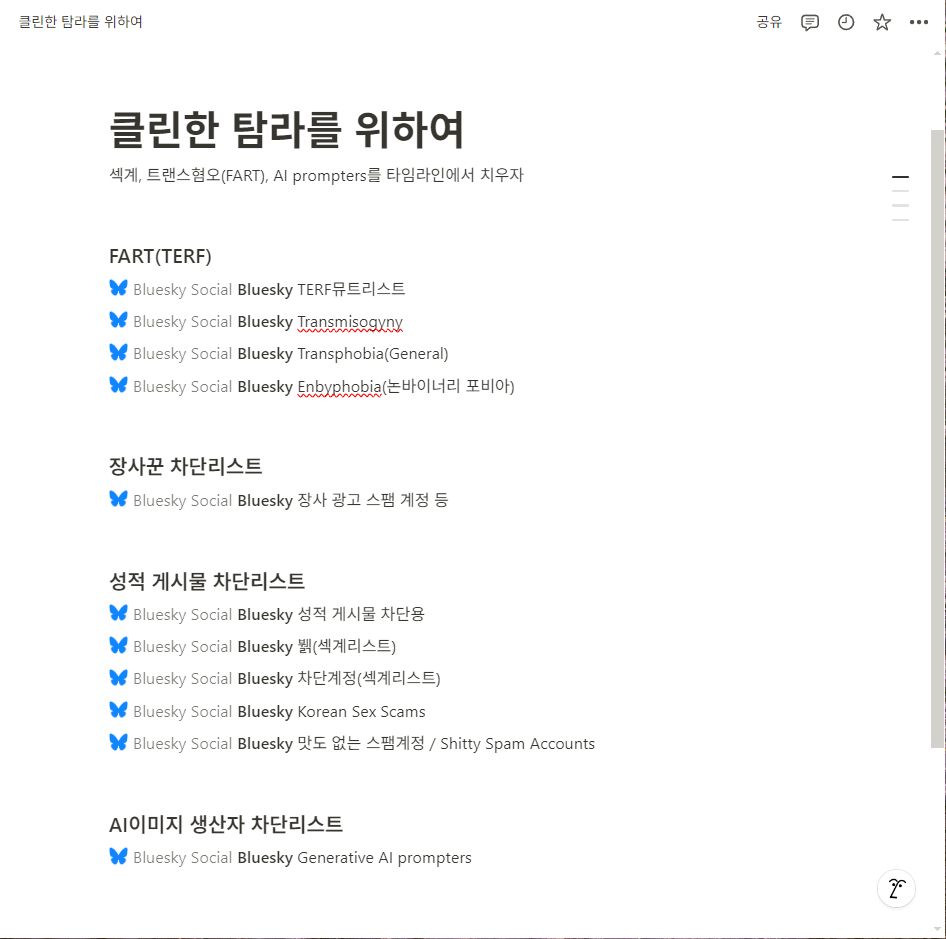Open the 성적 게시물 차단용 link

(x=267, y=614)
